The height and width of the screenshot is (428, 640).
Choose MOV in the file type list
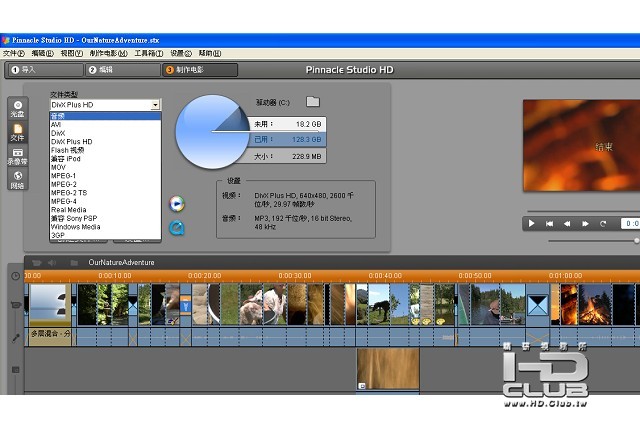105,167
